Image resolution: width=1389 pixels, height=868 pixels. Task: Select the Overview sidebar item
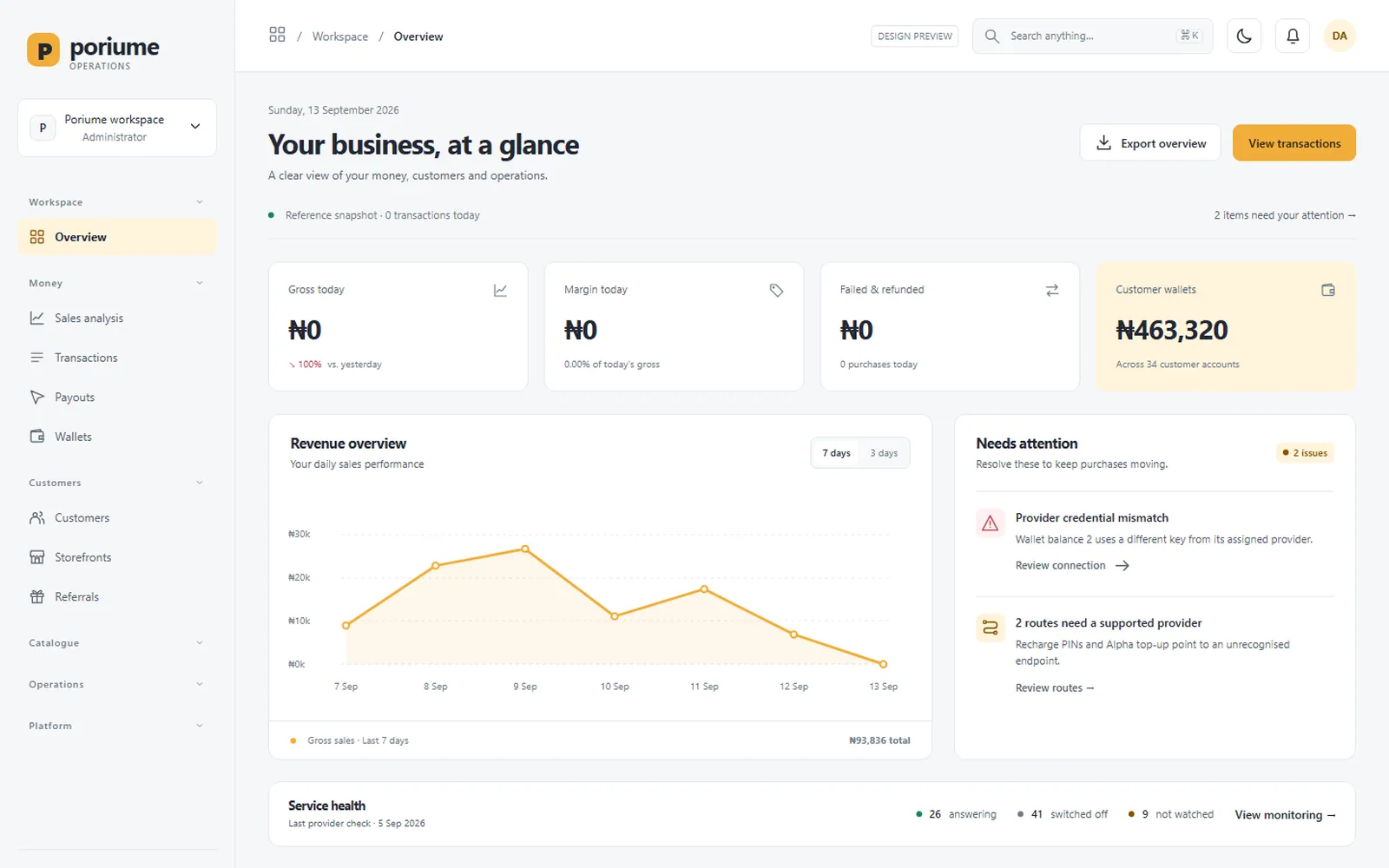pyautogui.click(x=117, y=237)
